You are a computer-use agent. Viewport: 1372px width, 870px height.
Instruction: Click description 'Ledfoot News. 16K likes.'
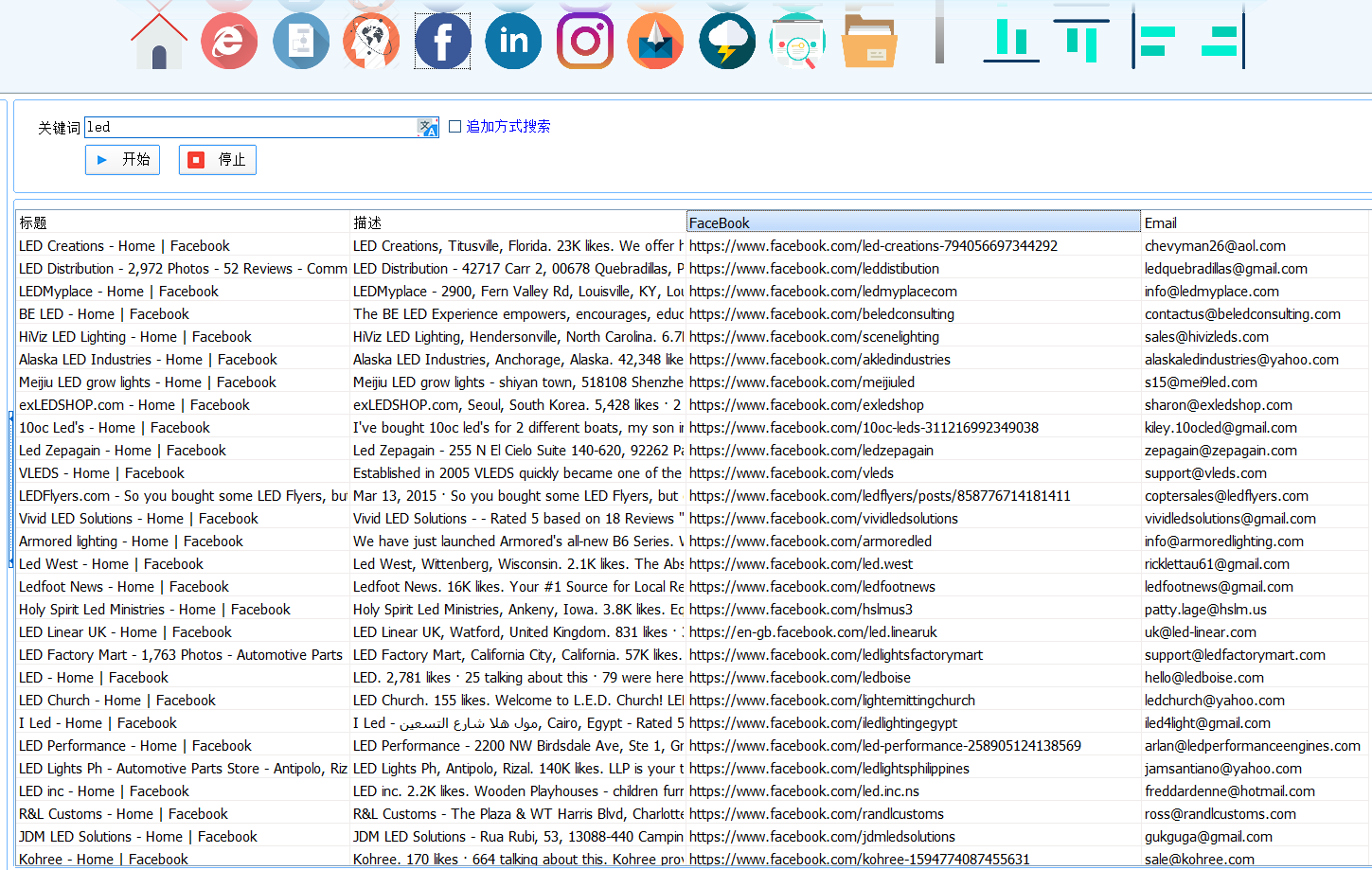click(x=518, y=587)
